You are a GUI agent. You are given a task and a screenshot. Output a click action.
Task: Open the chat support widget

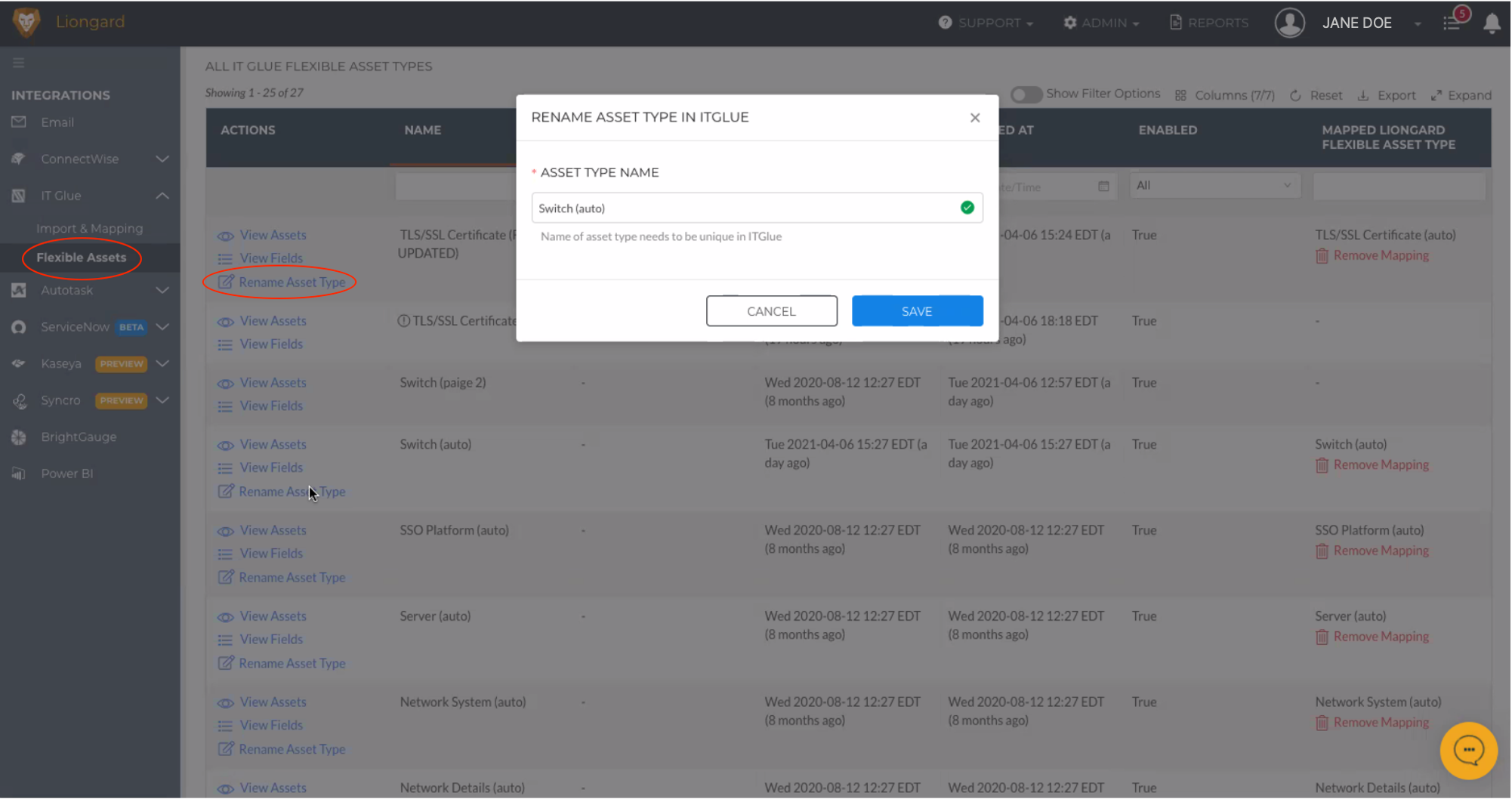1468,751
